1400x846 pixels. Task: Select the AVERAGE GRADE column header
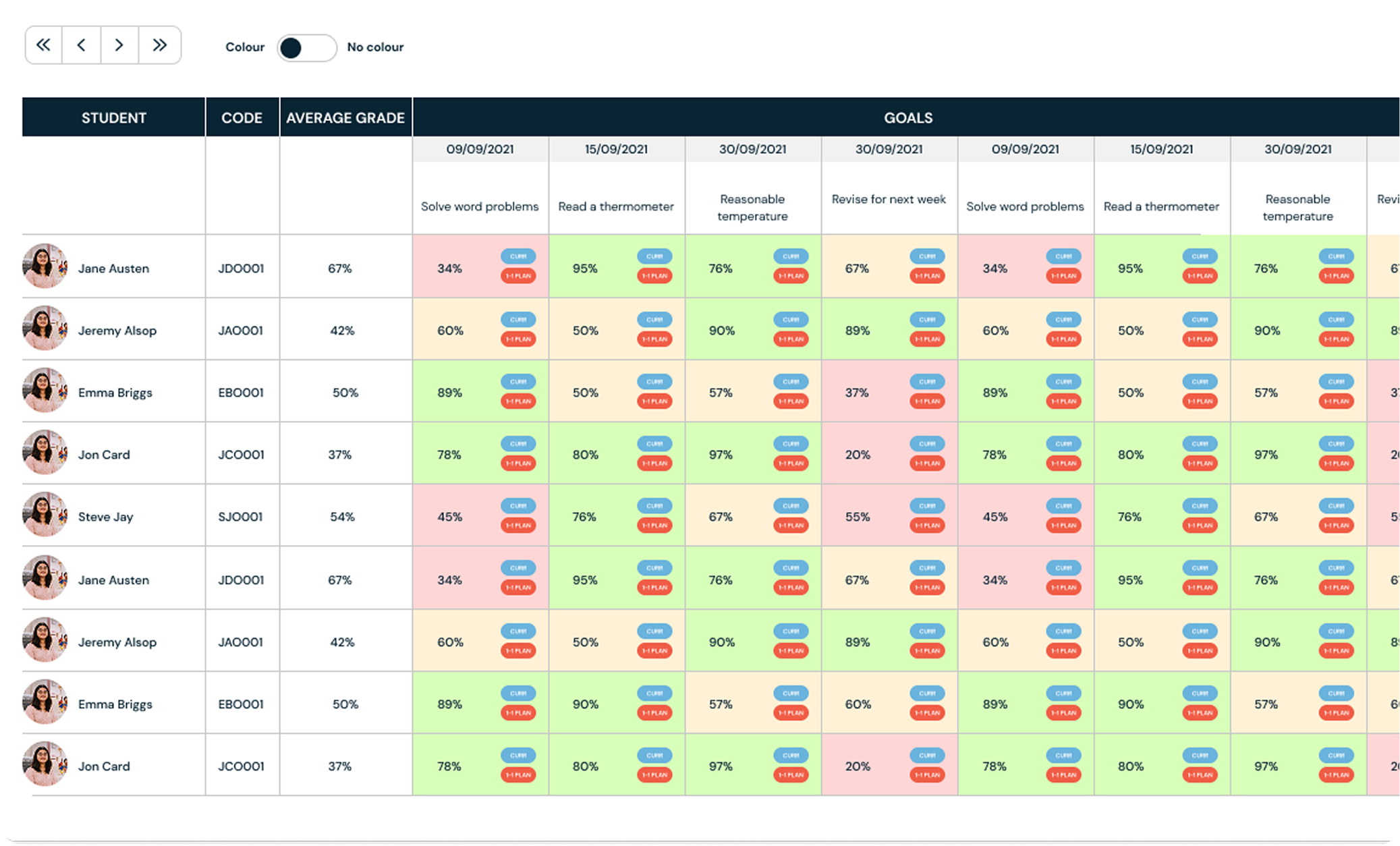click(345, 117)
